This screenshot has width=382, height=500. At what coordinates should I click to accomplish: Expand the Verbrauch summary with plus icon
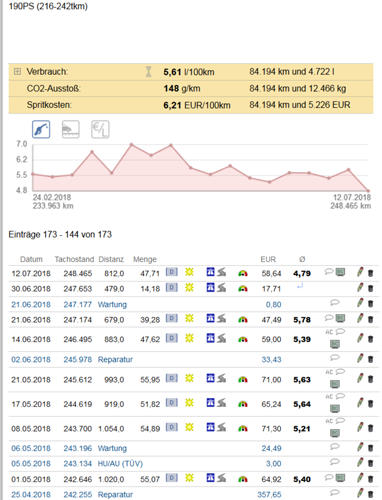tap(17, 71)
